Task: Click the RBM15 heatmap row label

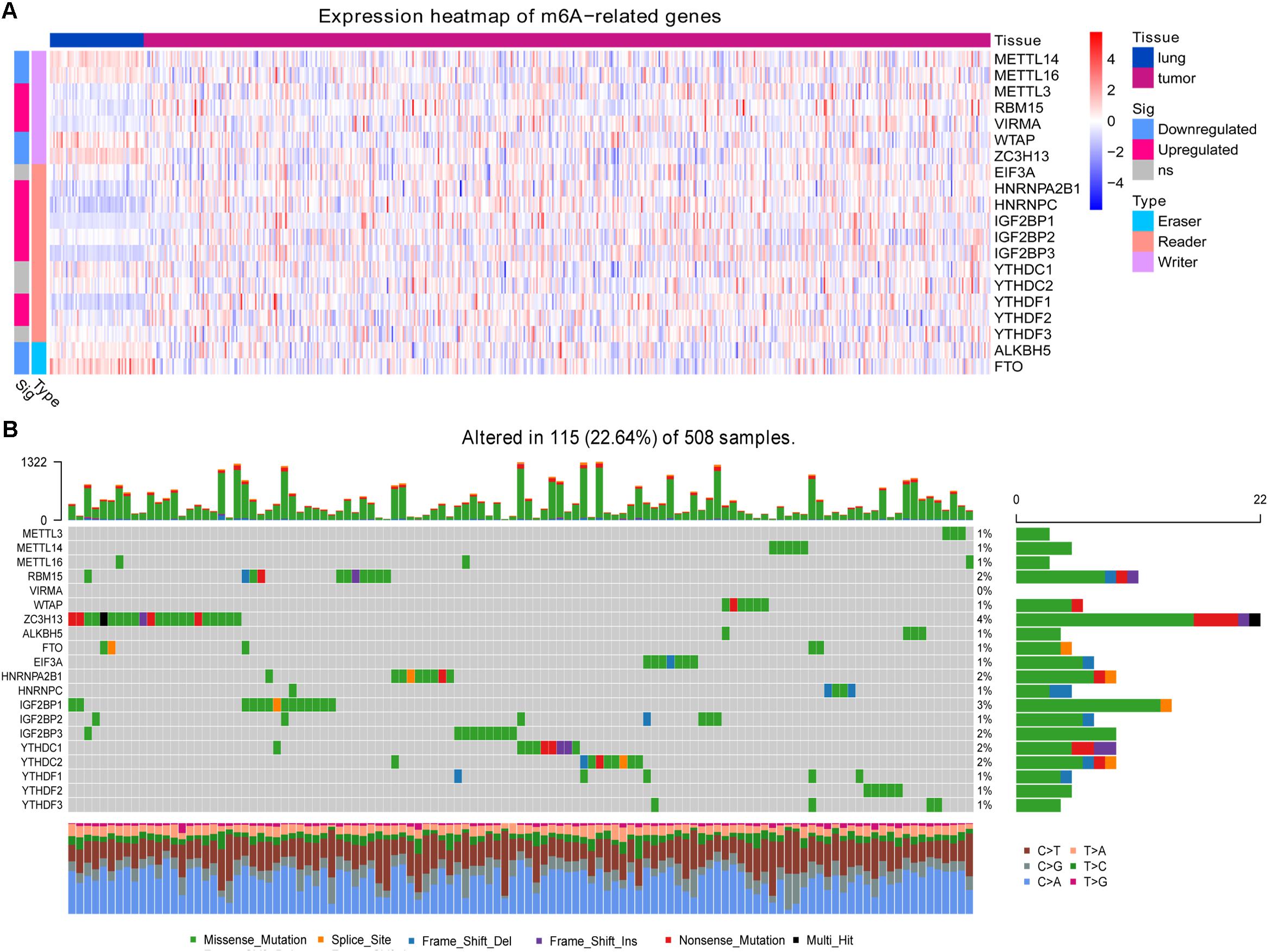Action: point(1019,108)
